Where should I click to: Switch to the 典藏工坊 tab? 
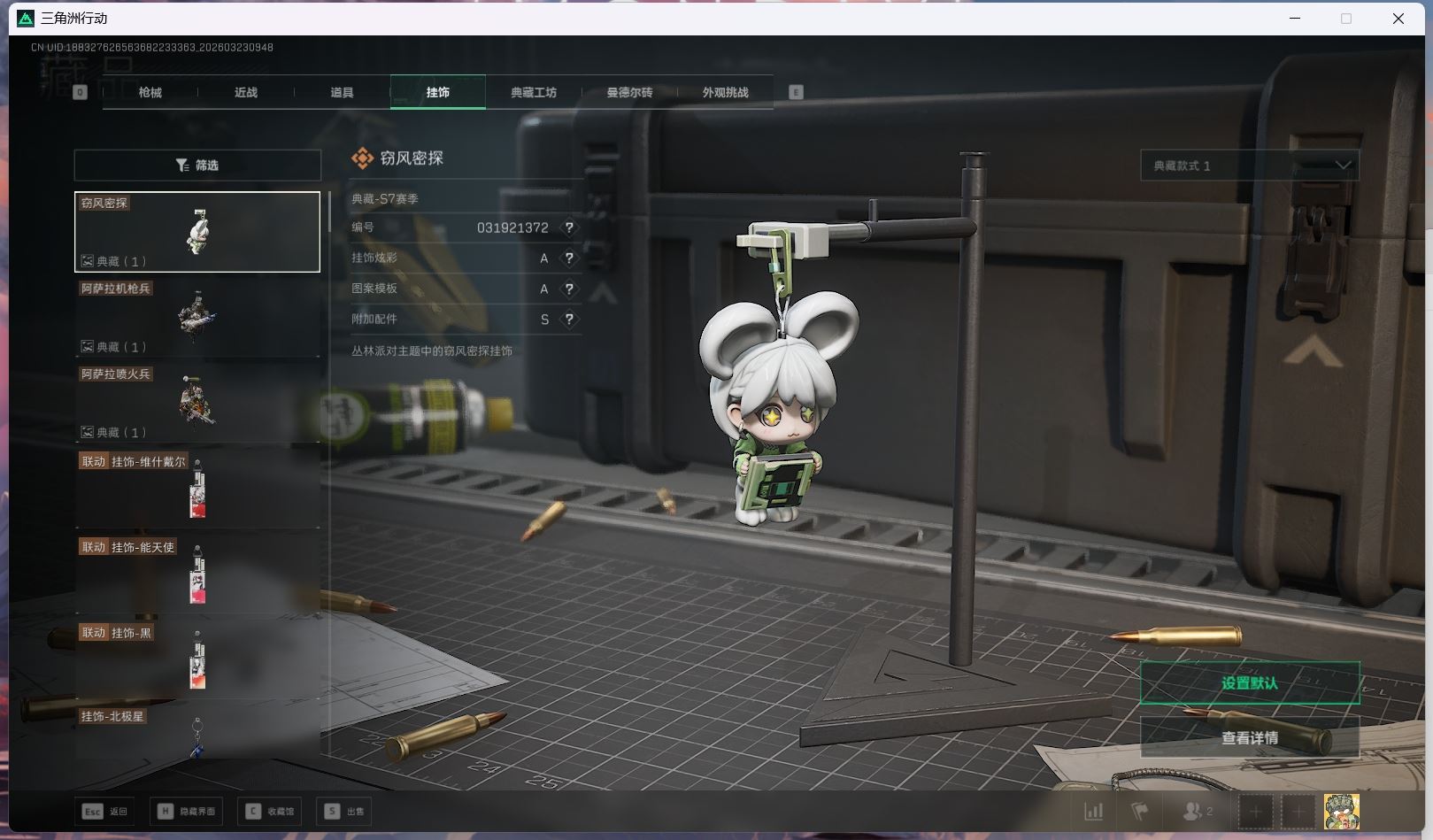point(534,92)
